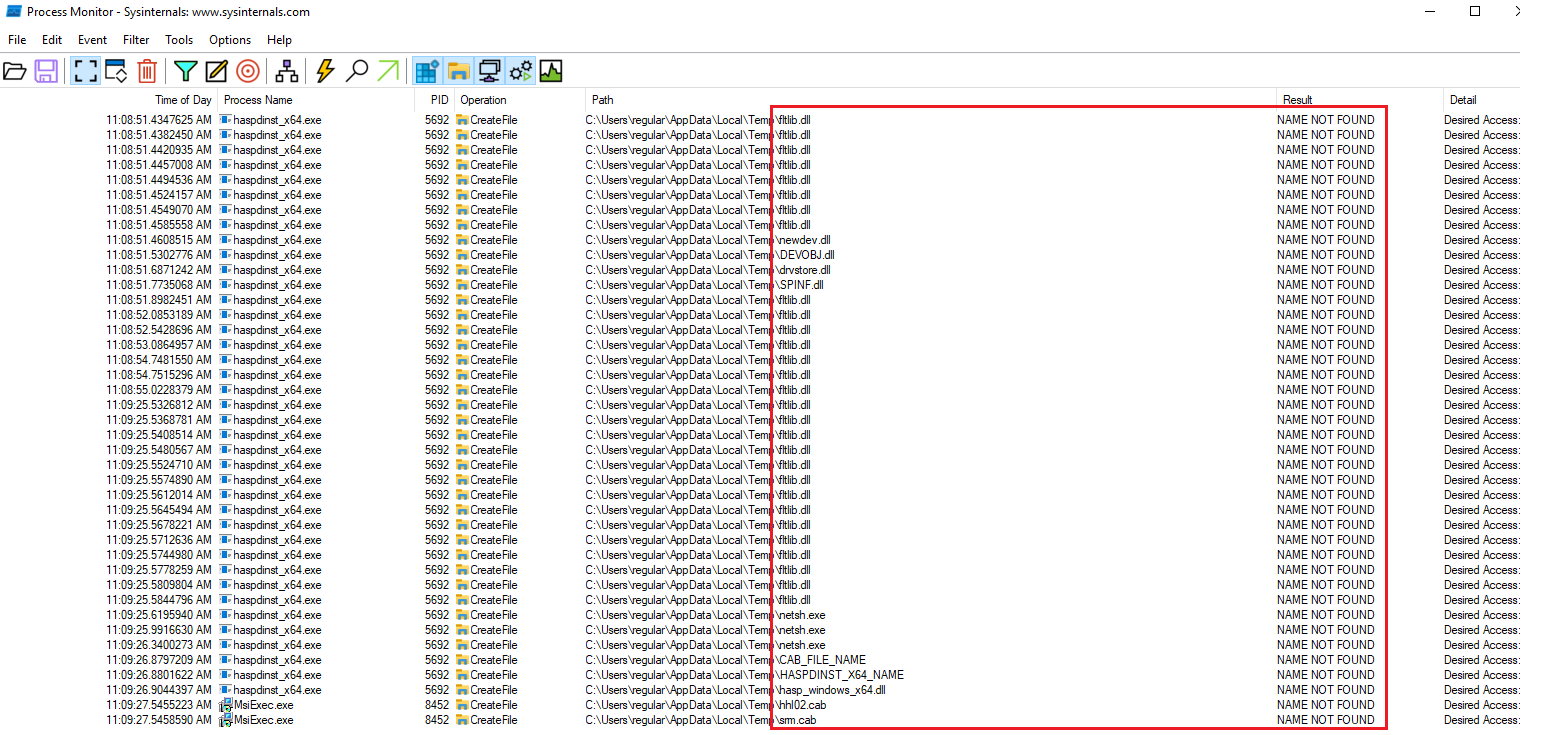Maximize the Process Monitor window

point(1475,12)
